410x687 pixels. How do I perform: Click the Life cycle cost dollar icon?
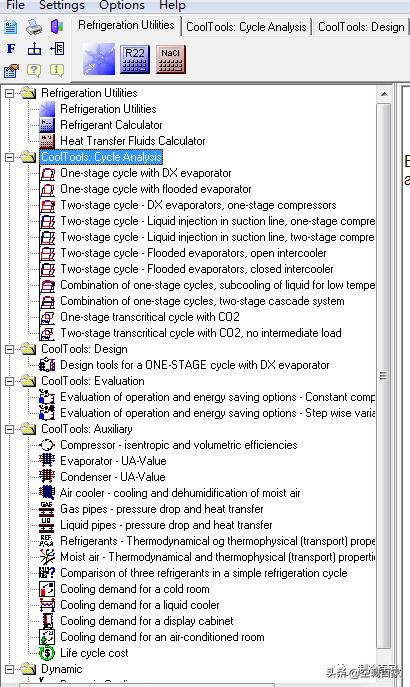[46, 653]
